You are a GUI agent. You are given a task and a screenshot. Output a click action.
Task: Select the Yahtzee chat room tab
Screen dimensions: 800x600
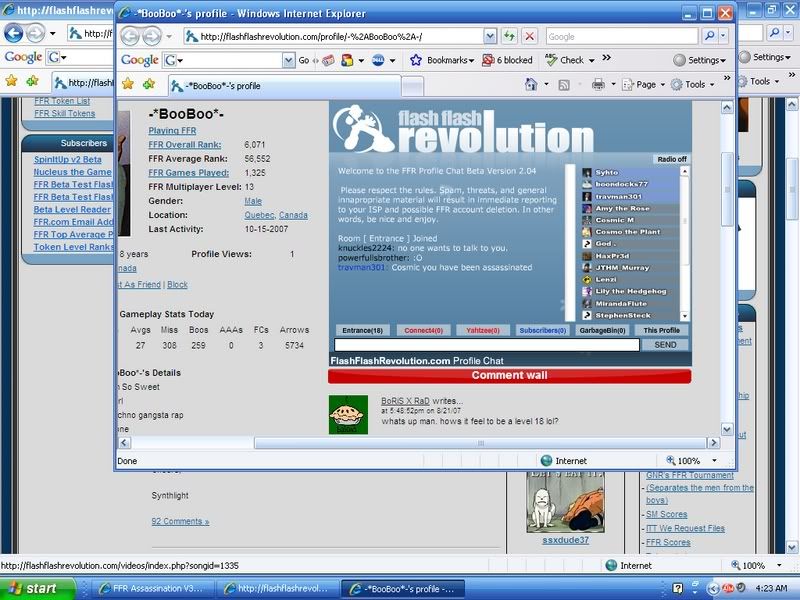click(x=484, y=330)
